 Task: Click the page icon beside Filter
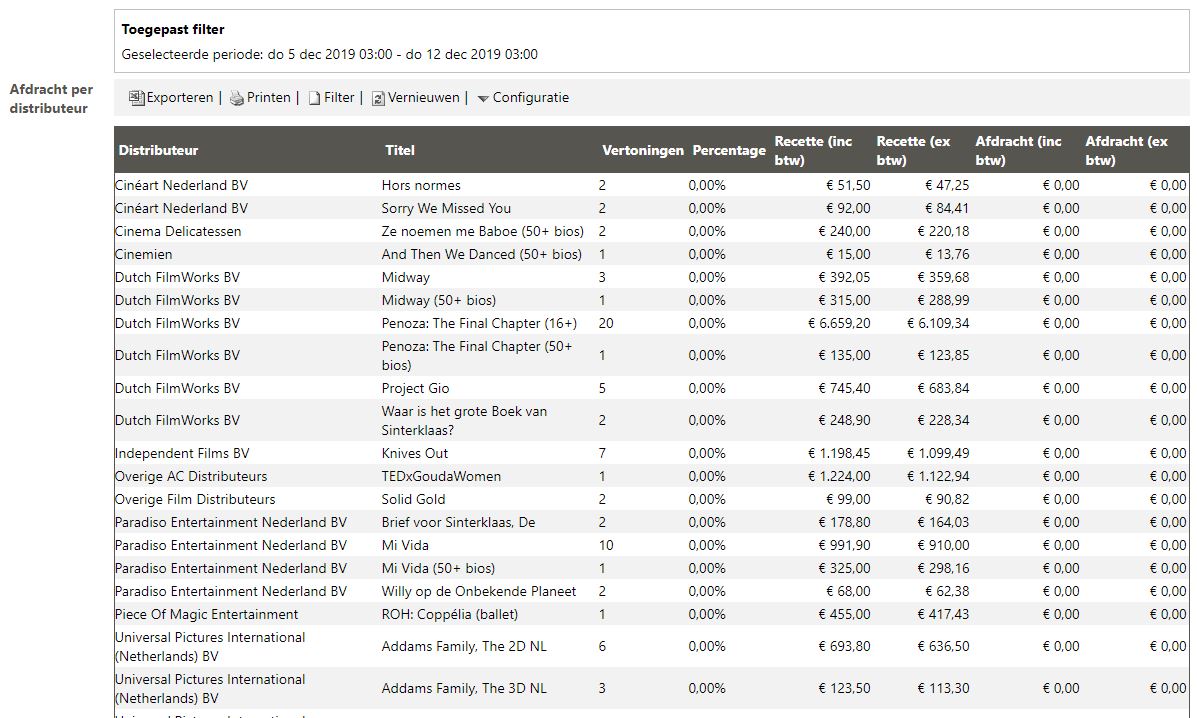pos(315,98)
